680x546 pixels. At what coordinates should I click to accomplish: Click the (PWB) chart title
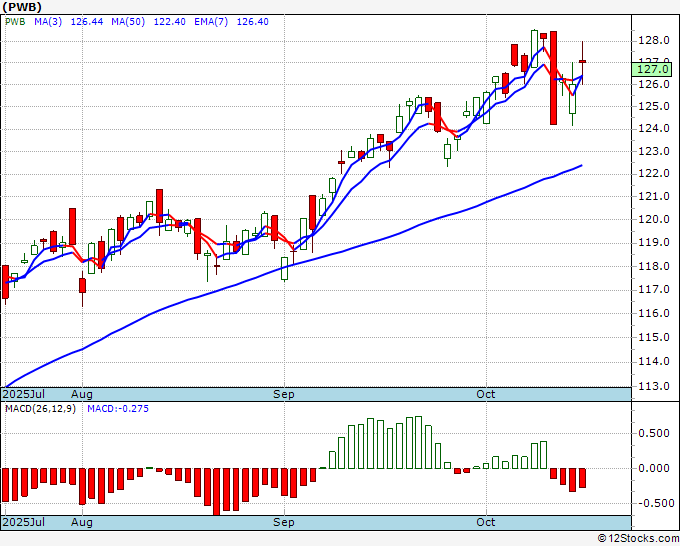(22, 7)
